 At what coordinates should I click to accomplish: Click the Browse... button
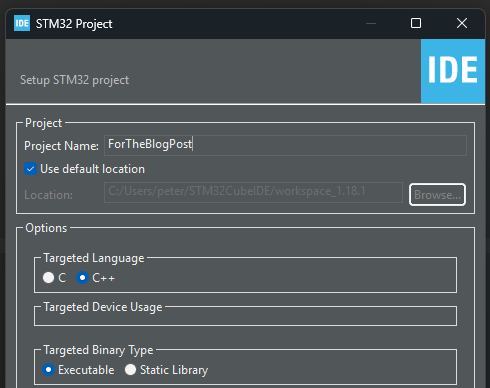point(437,195)
